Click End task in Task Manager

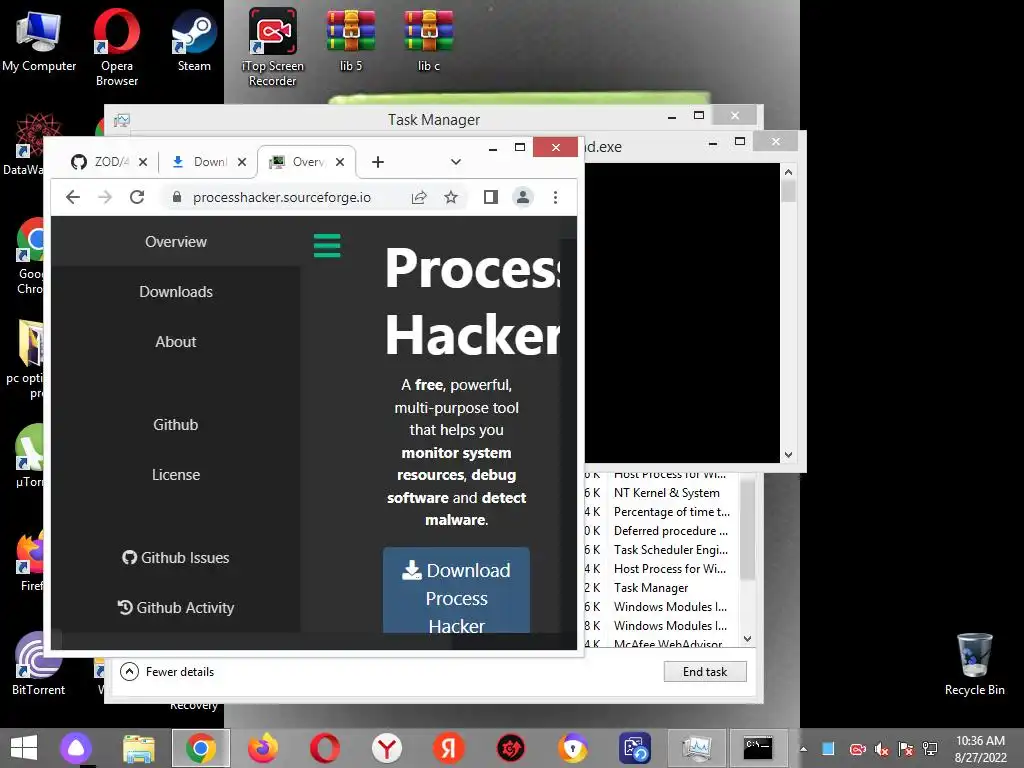pyautogui.click(x=705, y=671)
